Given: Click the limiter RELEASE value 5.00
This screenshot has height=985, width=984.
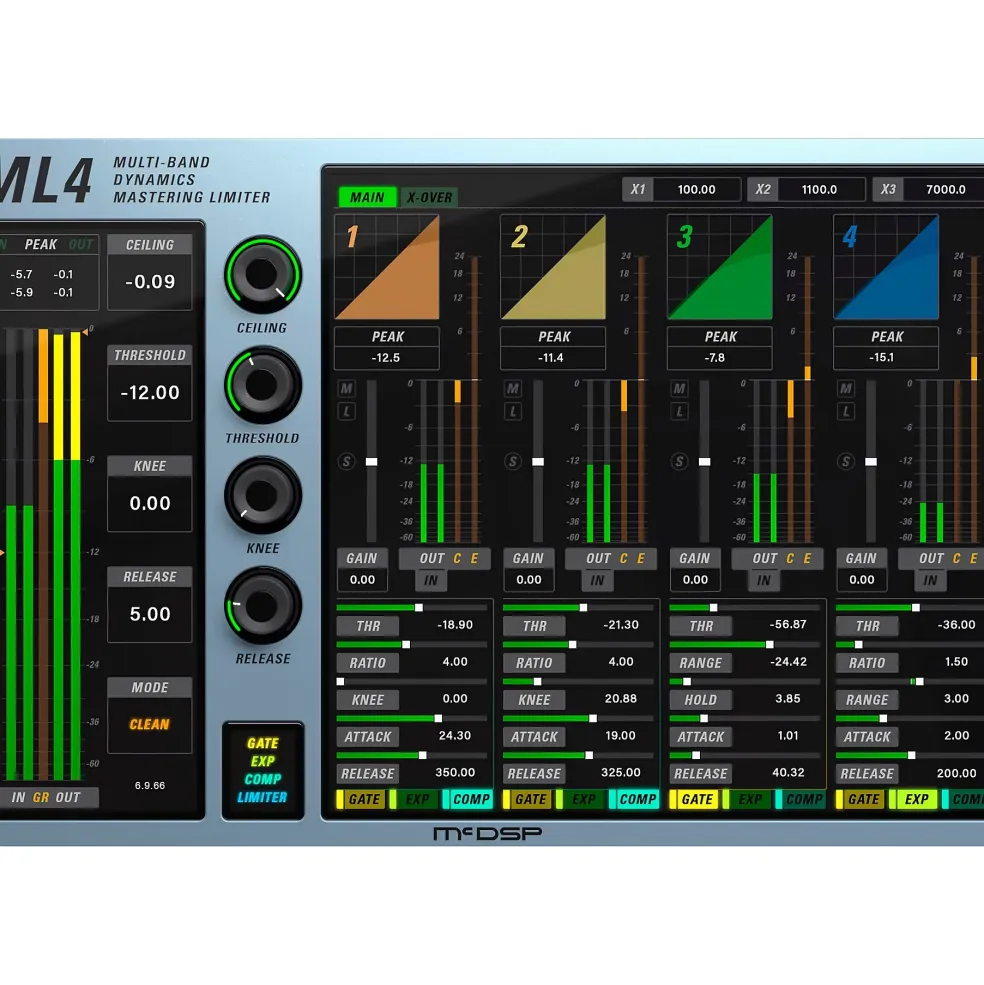Looking at the screenshot, I should 150,614.
